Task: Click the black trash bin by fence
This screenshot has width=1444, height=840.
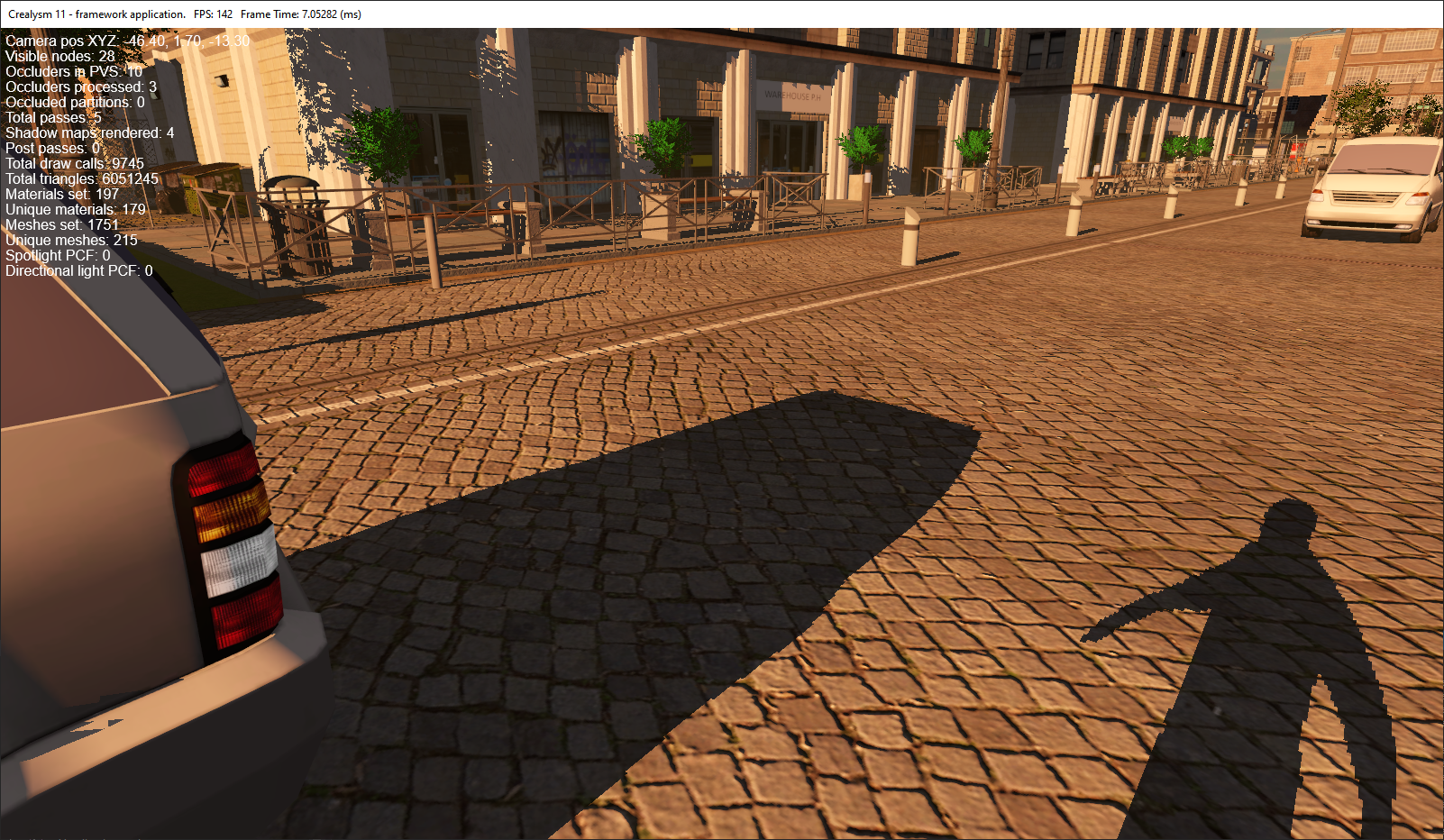Action: (296, 224)
